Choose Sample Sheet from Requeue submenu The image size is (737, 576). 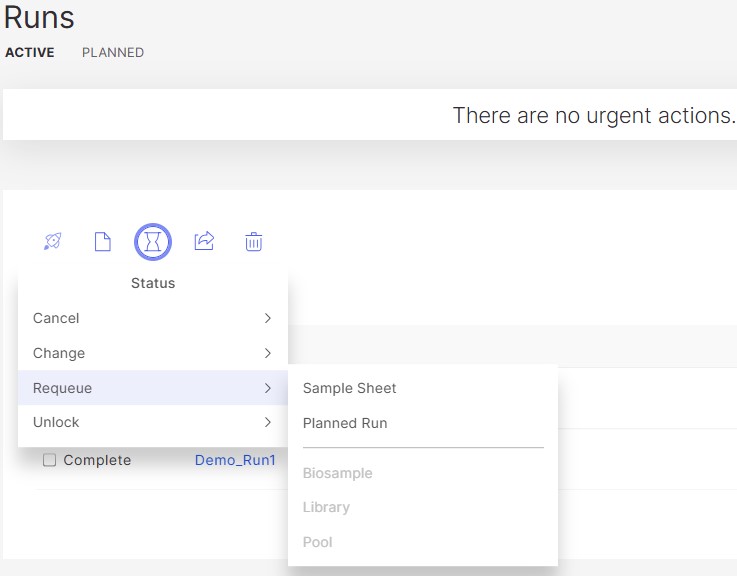tap(349, 388)
